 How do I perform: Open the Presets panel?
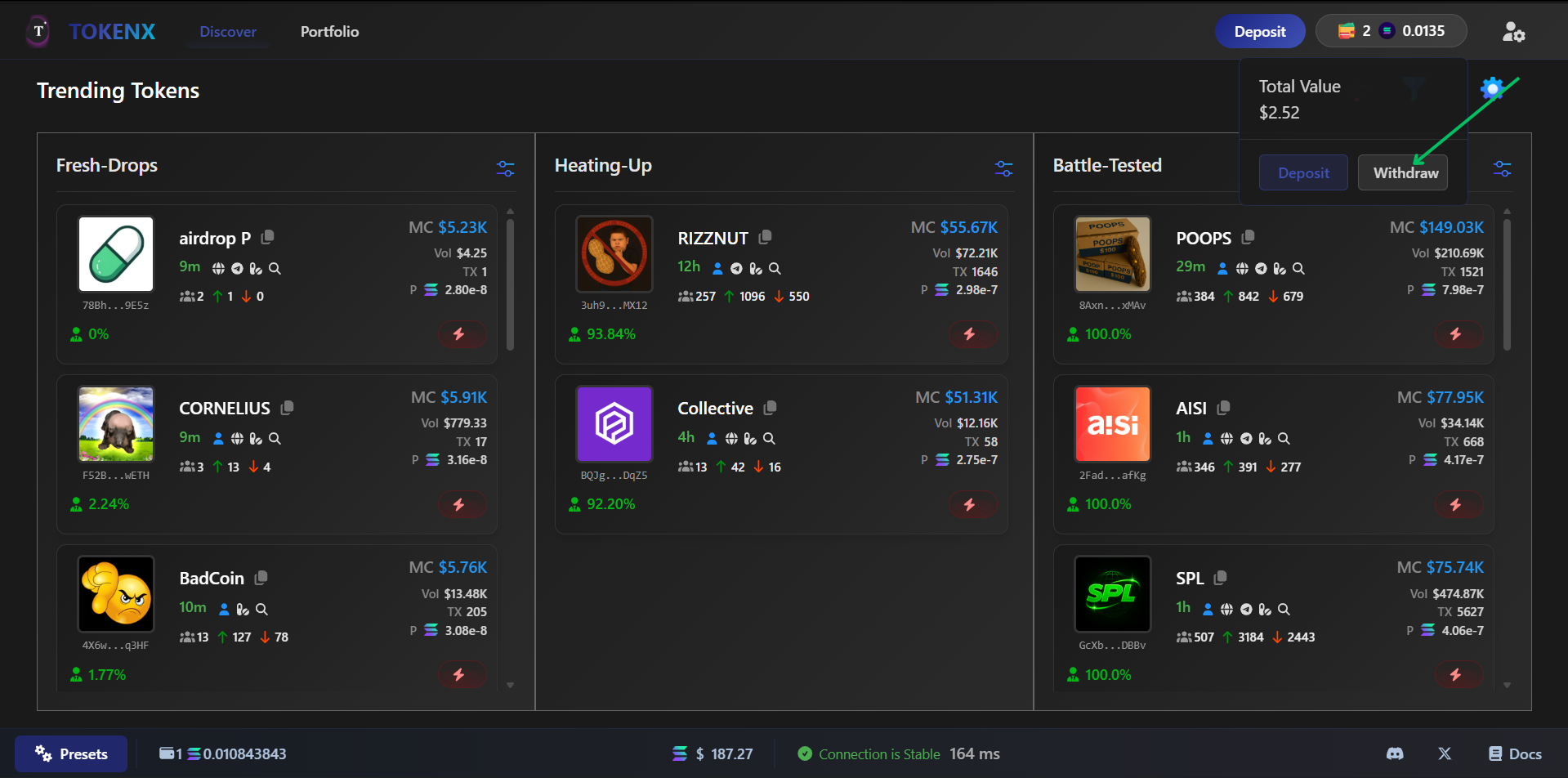(x=71, y=753)
